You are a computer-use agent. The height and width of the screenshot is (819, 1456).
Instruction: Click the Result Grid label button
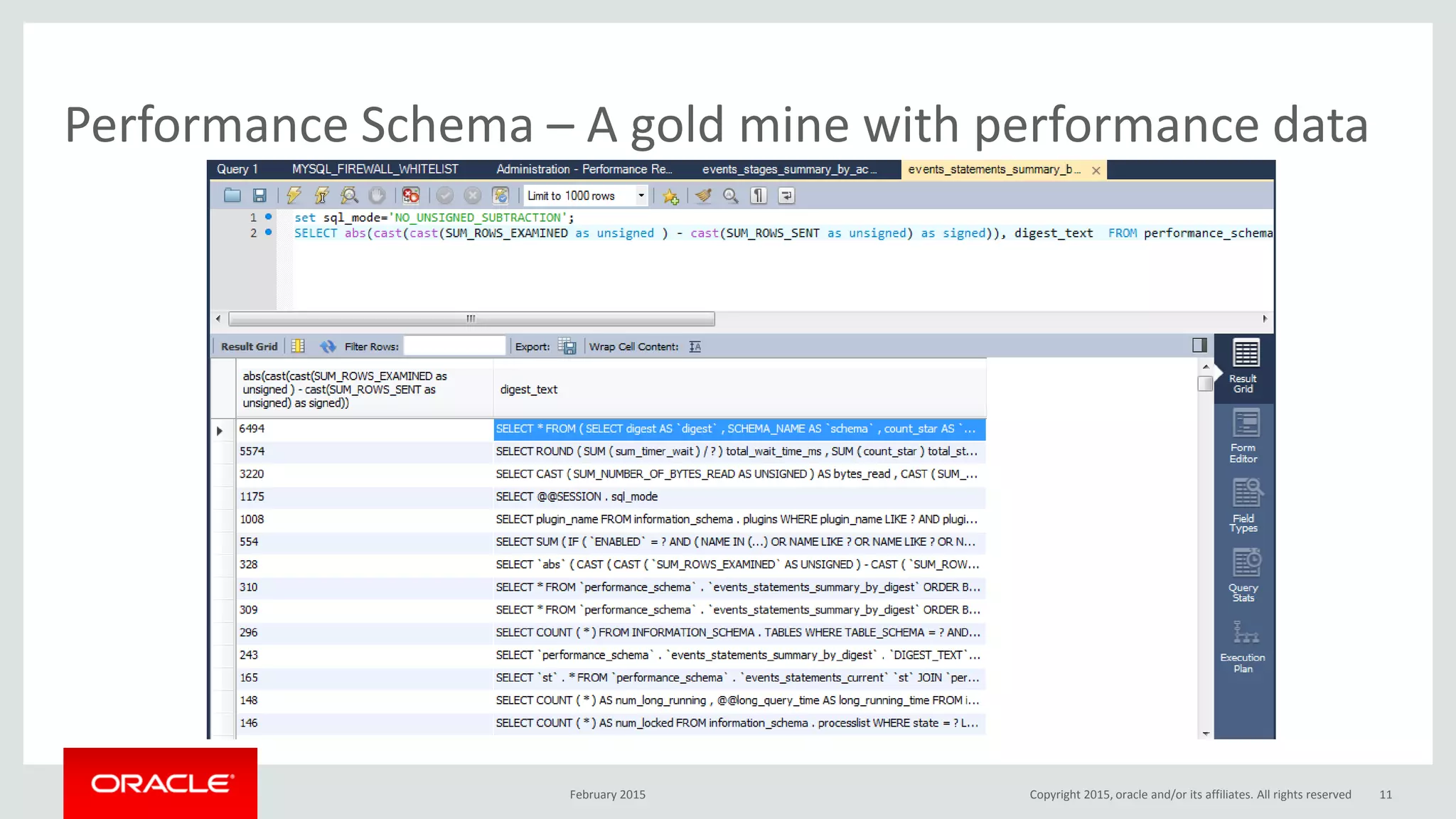click(x=249, y=346)
